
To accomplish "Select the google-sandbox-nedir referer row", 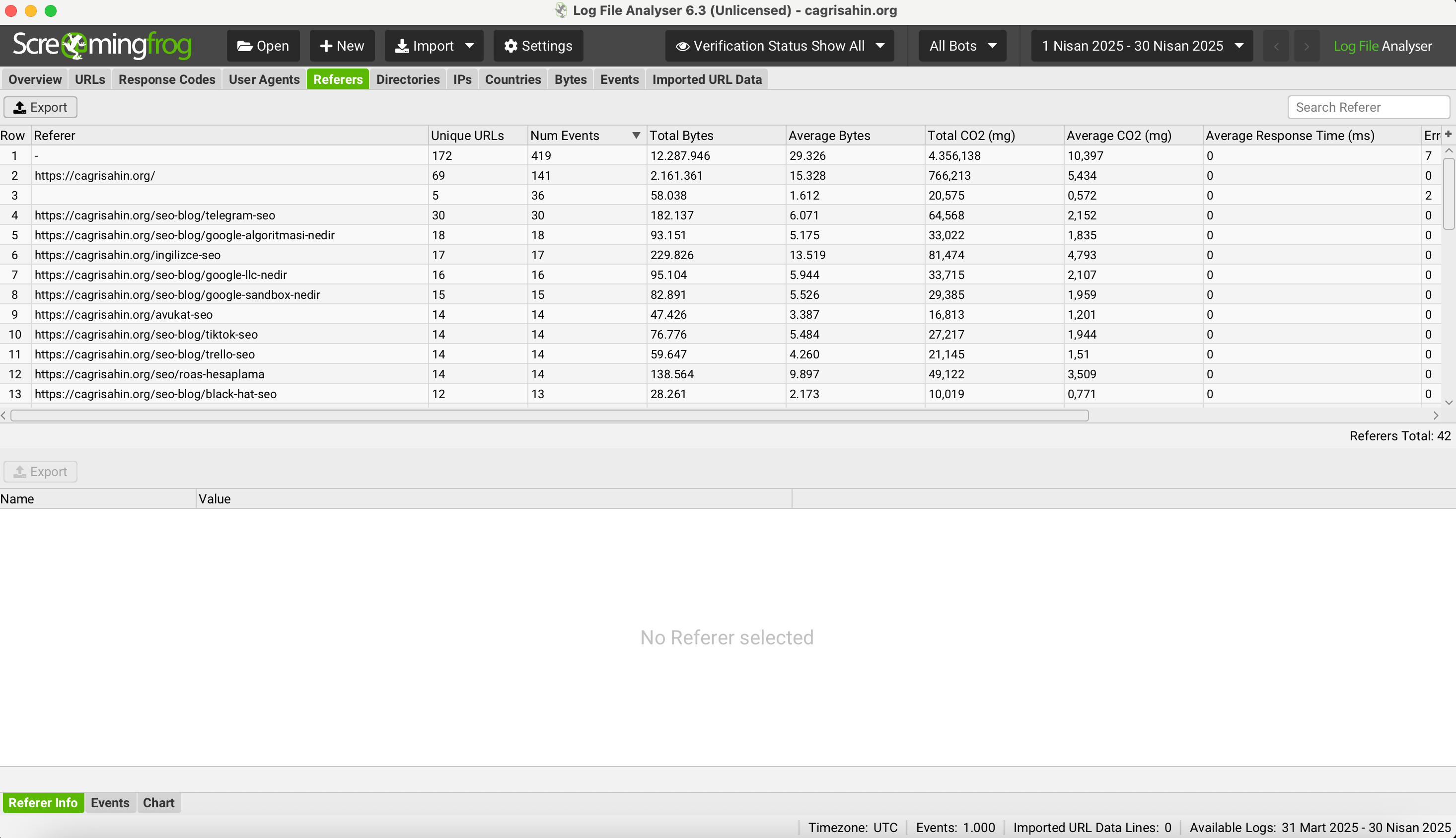I will (x=720, y=295).
